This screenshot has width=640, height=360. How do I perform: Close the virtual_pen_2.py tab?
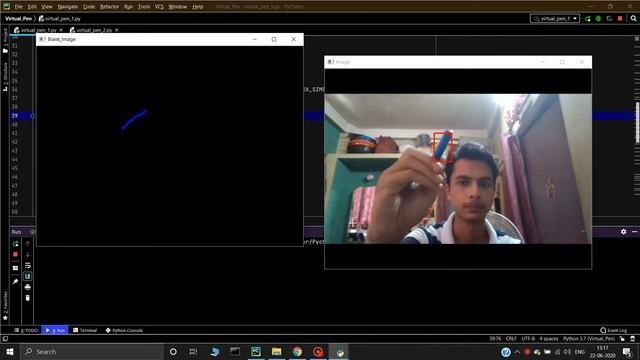[117, 30]
